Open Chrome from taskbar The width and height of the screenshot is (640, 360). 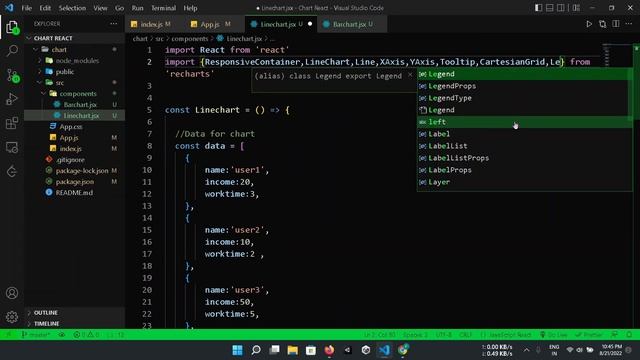click(403, 350)
